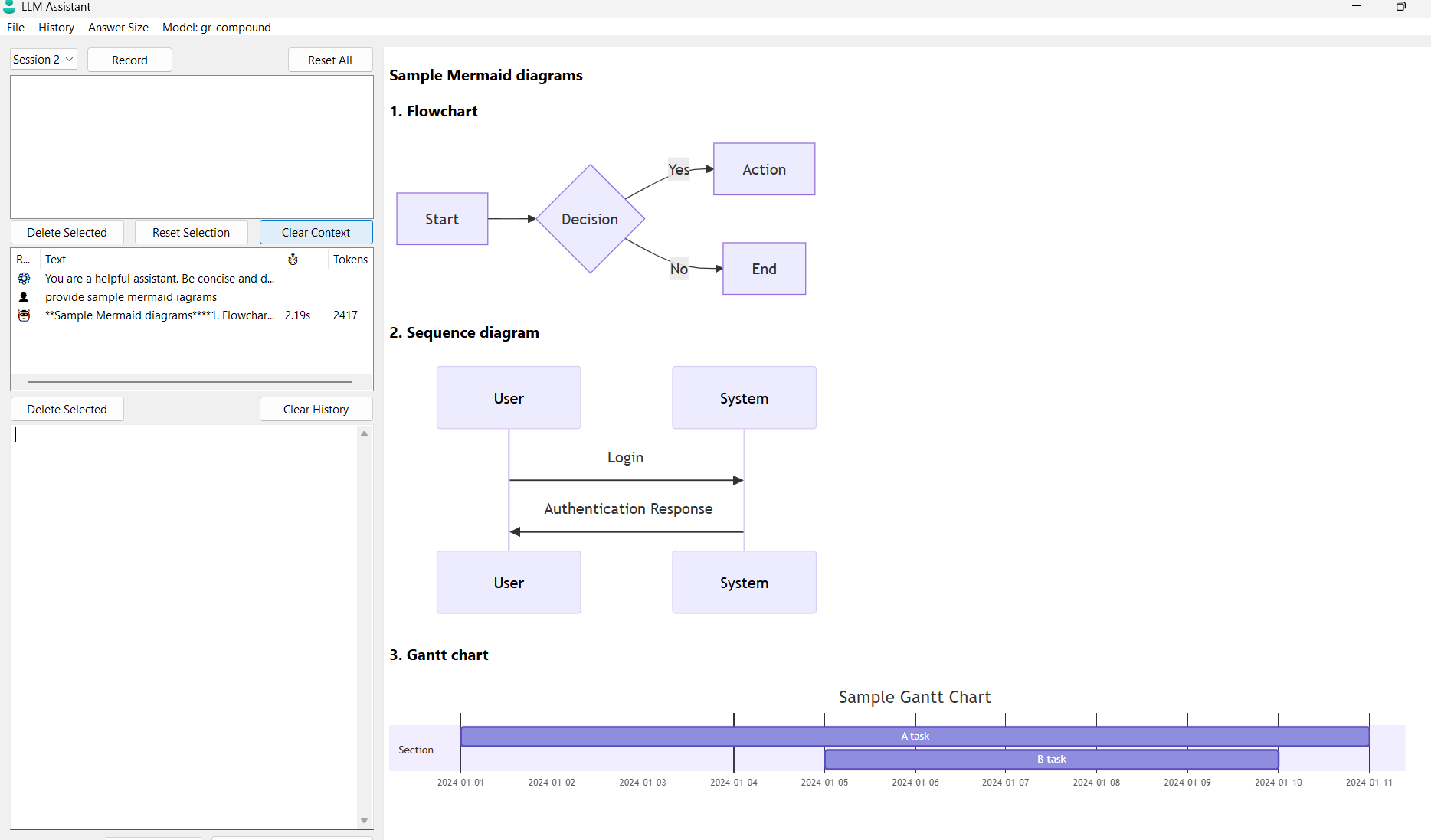Open the Model: gr-compound menu
The width and height of the screenshot is (1431, 840).
(216, 28)
